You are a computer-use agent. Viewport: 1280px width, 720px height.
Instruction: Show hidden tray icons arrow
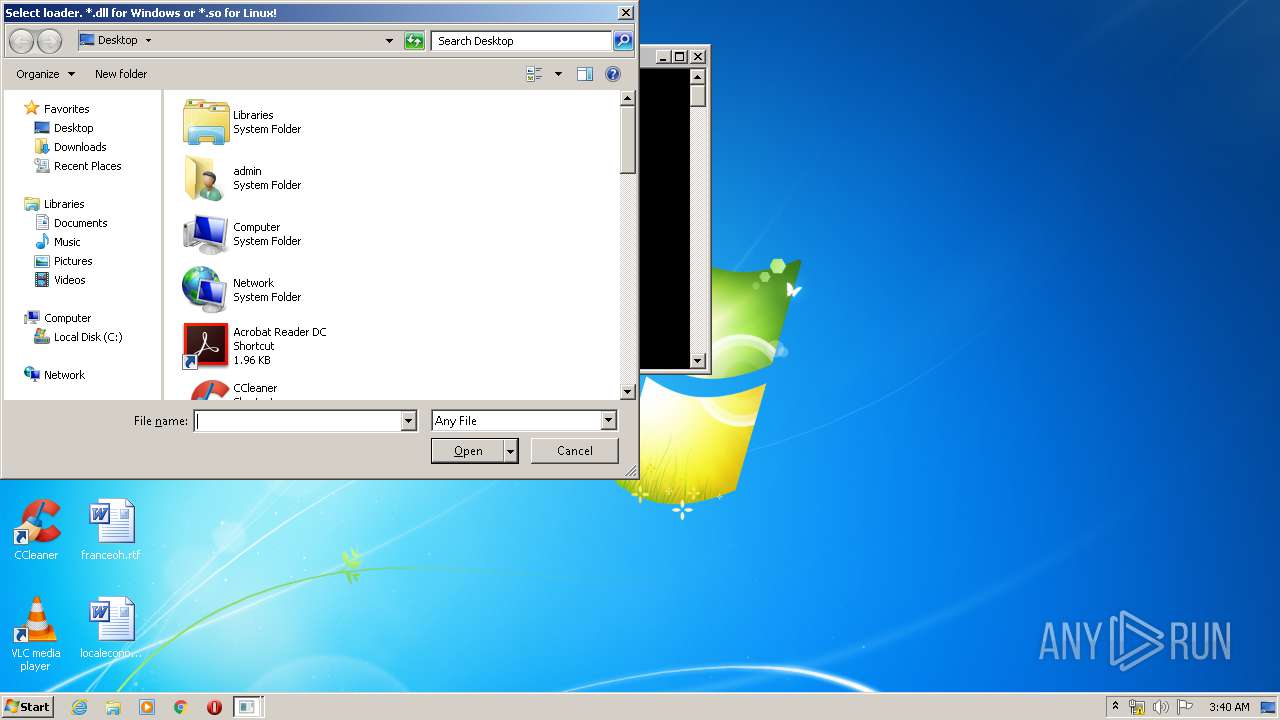click(x=1115, y=706)
